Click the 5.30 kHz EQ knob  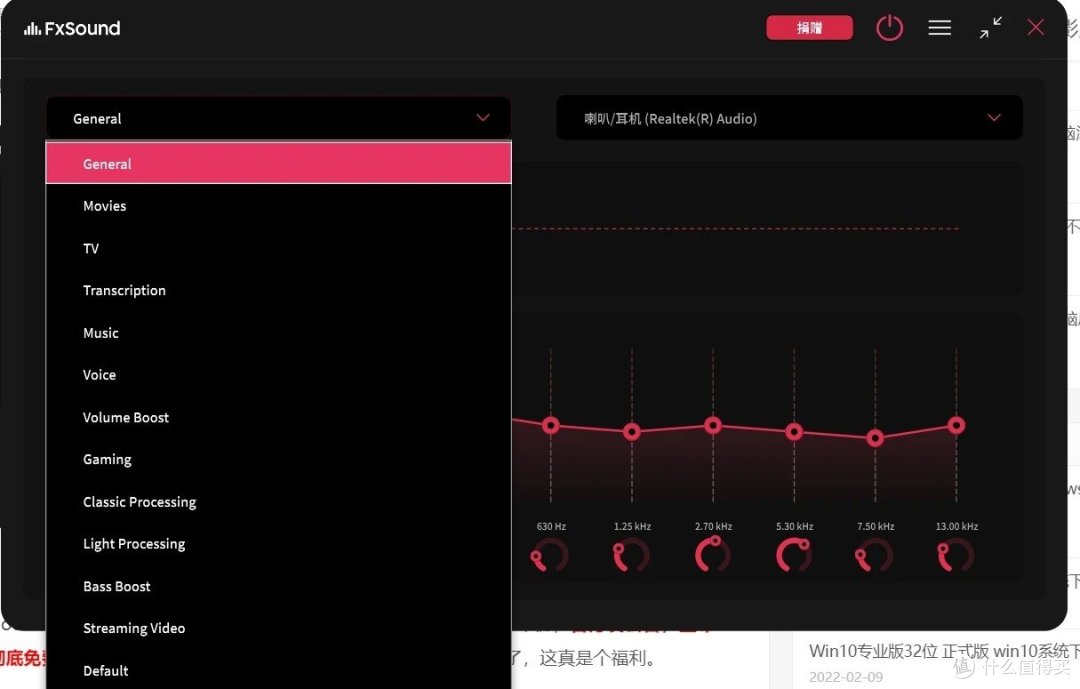tap(793, 554)
